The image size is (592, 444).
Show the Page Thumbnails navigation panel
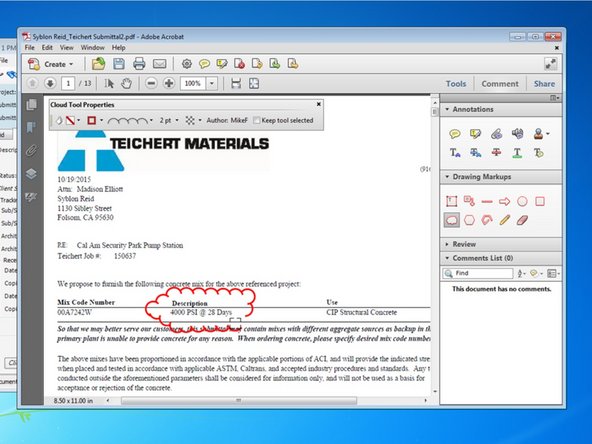click(x=31, y=105)
